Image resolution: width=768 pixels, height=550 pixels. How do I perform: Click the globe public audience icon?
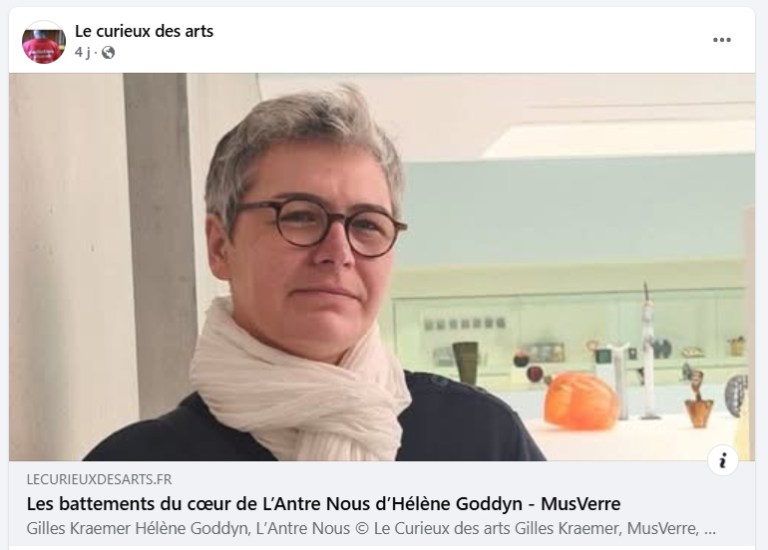pyautogui.click(x=108, y=52)
